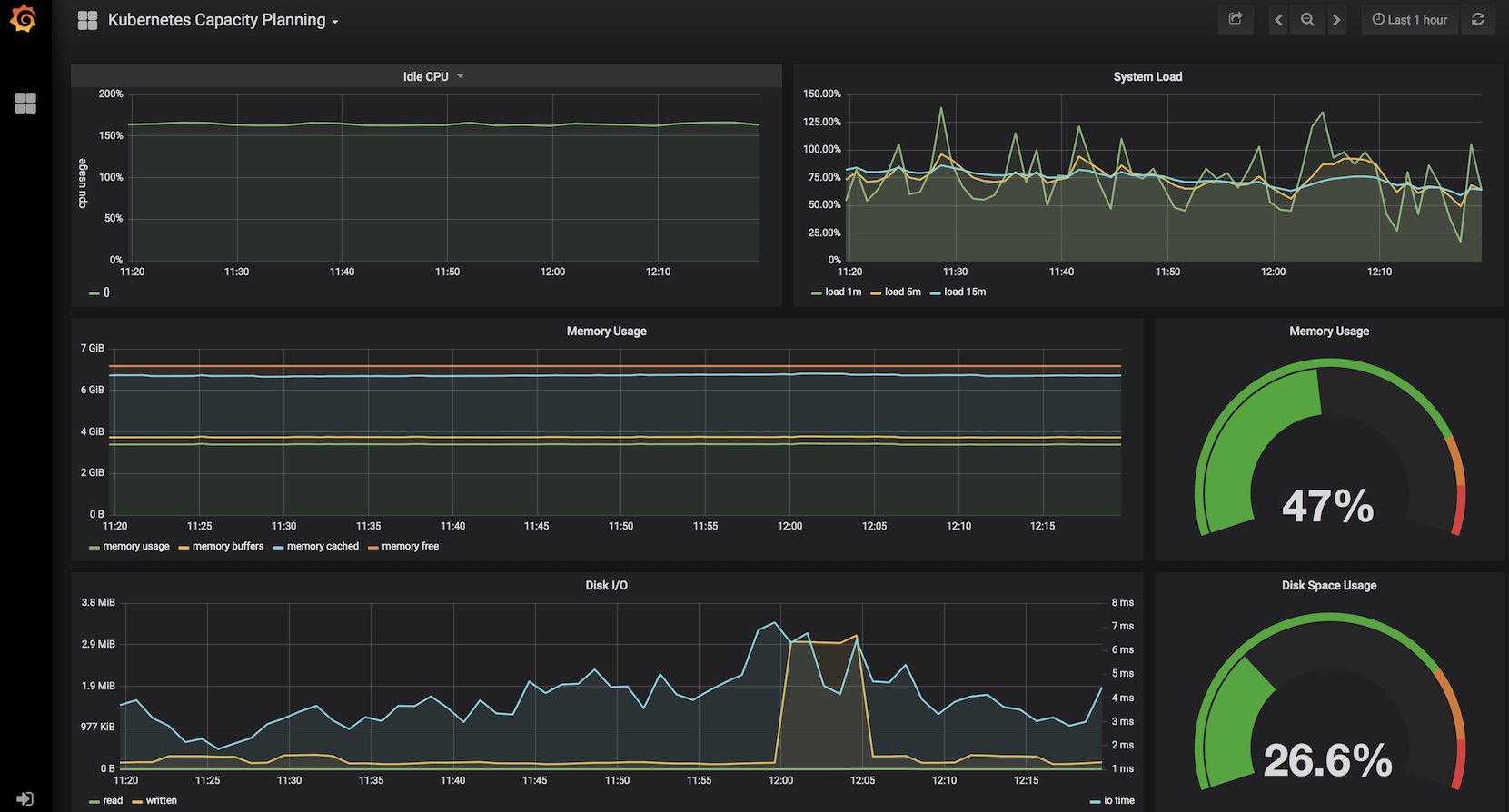Open the Grafana logo home menu

pyautogui.click(x=24, y=19)
